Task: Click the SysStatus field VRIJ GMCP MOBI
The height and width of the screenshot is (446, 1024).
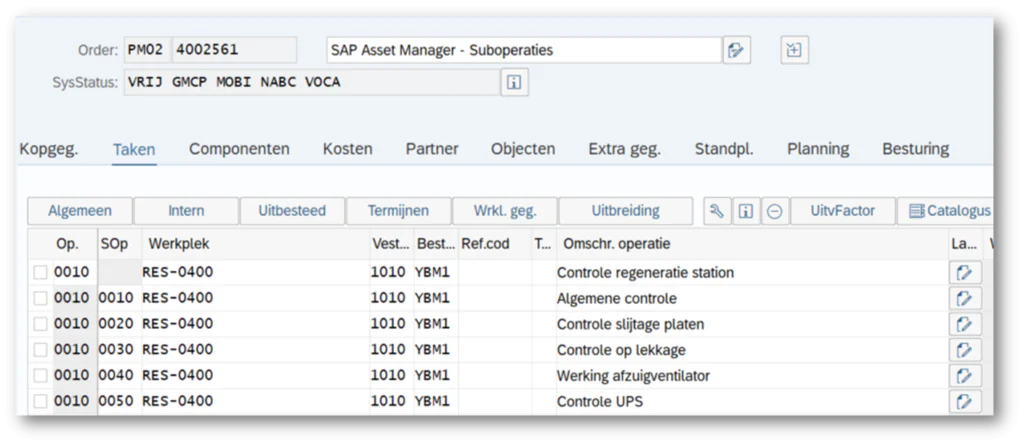Action: tap(312, 83)
